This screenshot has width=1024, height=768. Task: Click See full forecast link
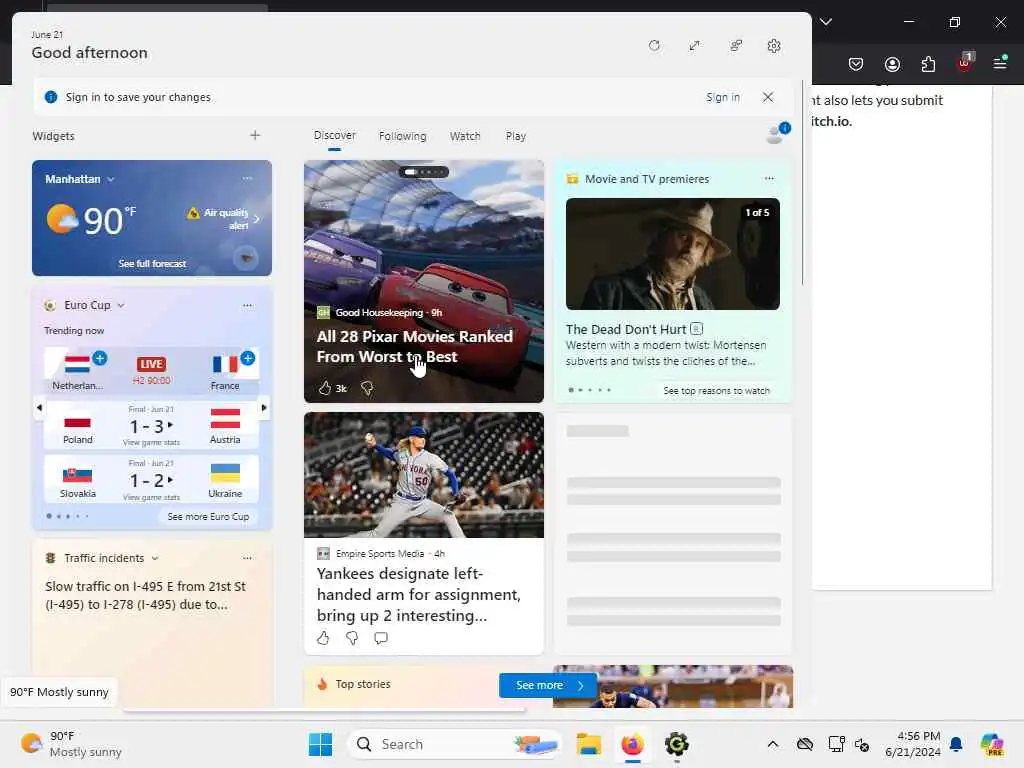click(x=152, y=264)
